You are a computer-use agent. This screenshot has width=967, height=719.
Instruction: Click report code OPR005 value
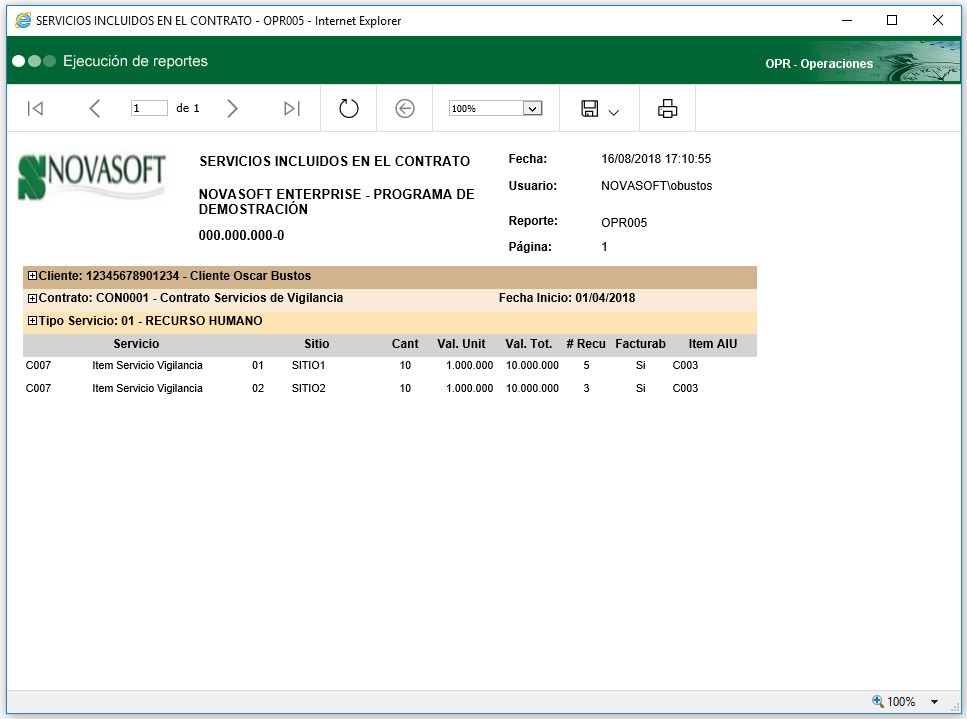[624, 223]
